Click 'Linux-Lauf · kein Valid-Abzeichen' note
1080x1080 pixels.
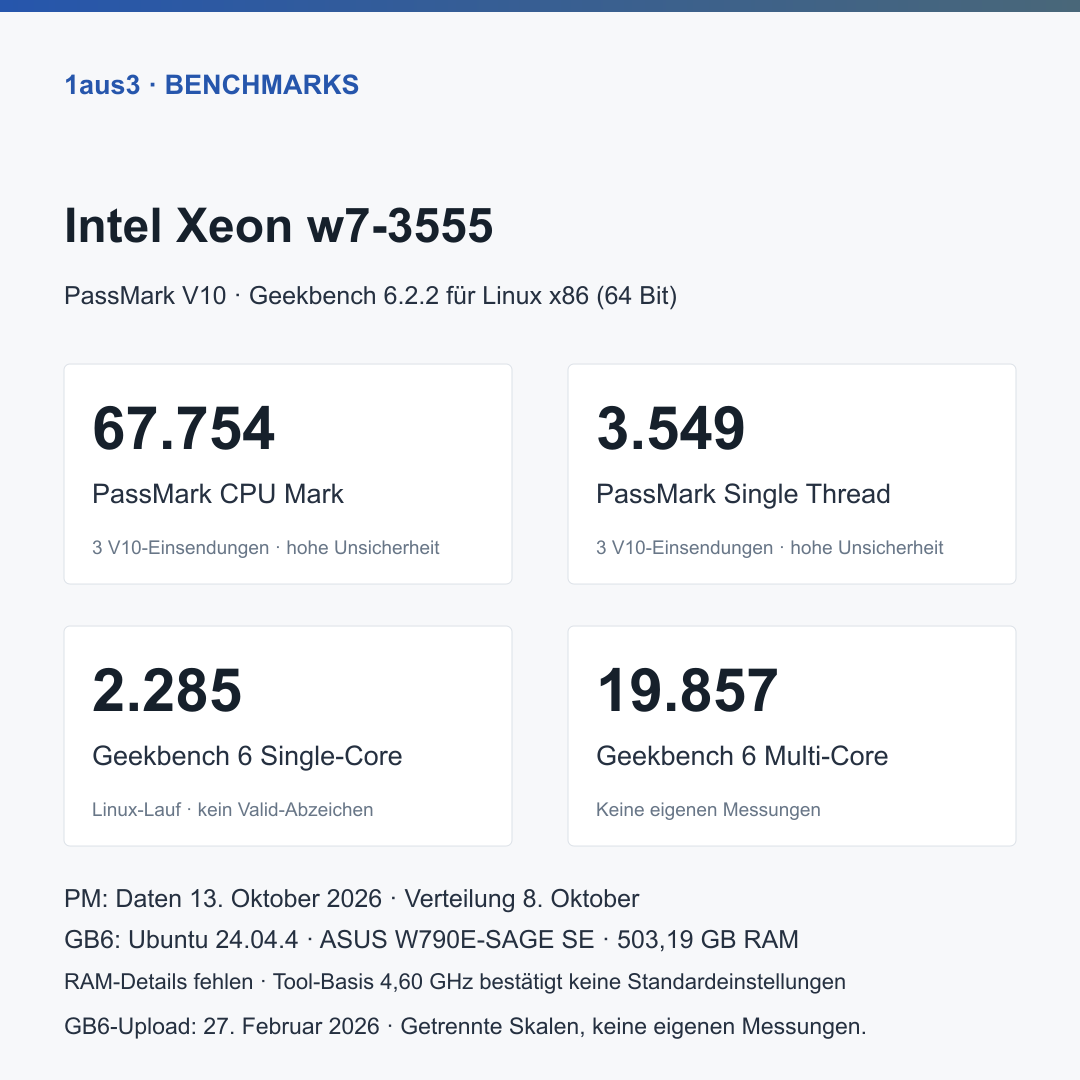(233, 809)
